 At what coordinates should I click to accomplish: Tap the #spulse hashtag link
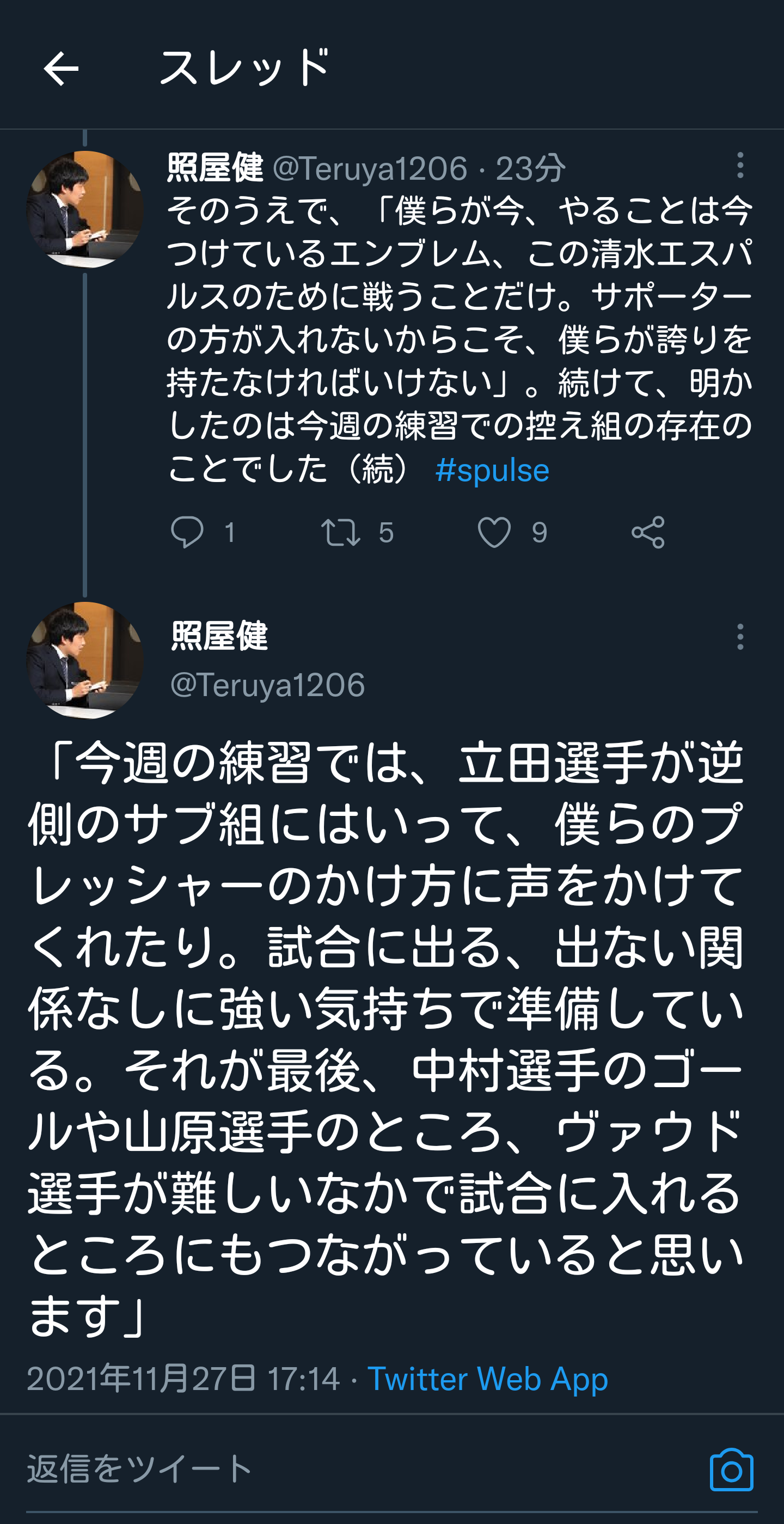(492, 471)
